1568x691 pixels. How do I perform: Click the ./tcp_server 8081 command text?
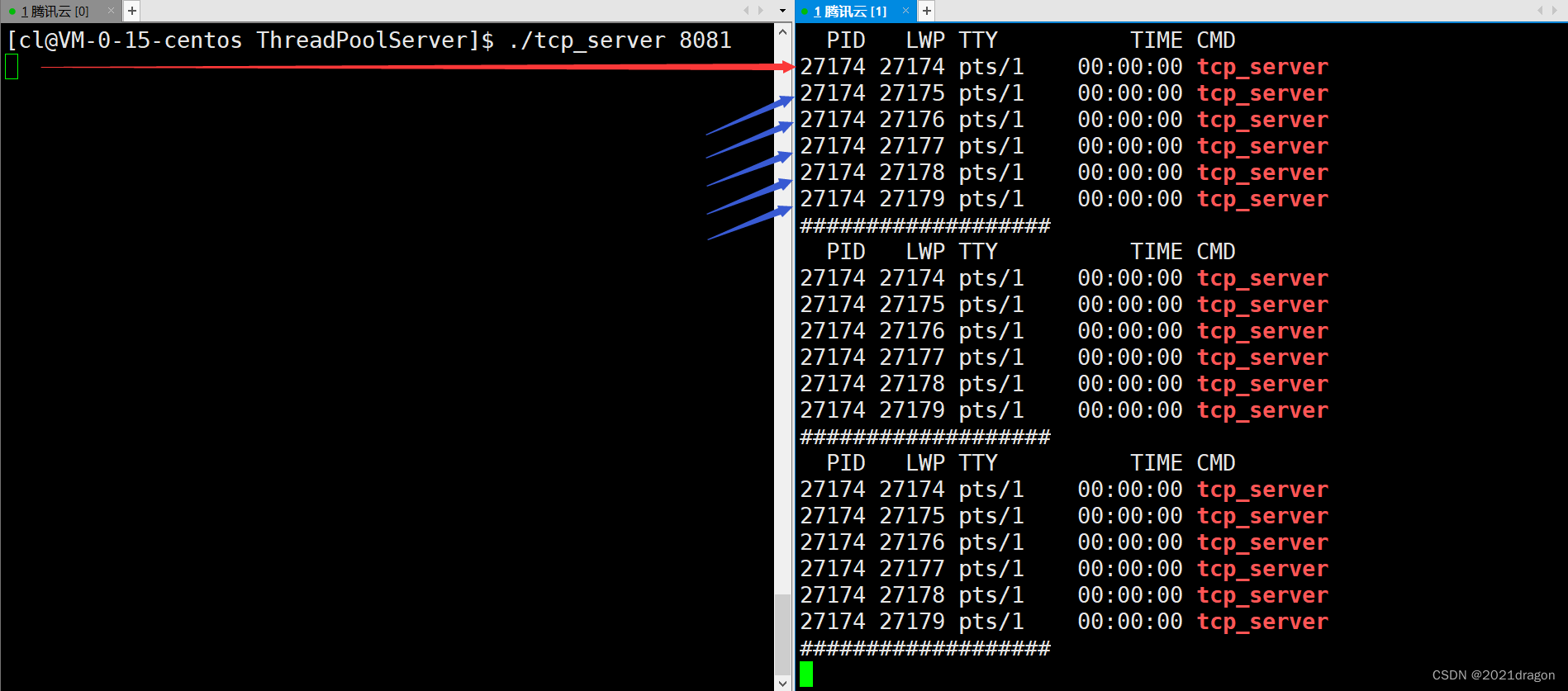click(x=620, y=40)
